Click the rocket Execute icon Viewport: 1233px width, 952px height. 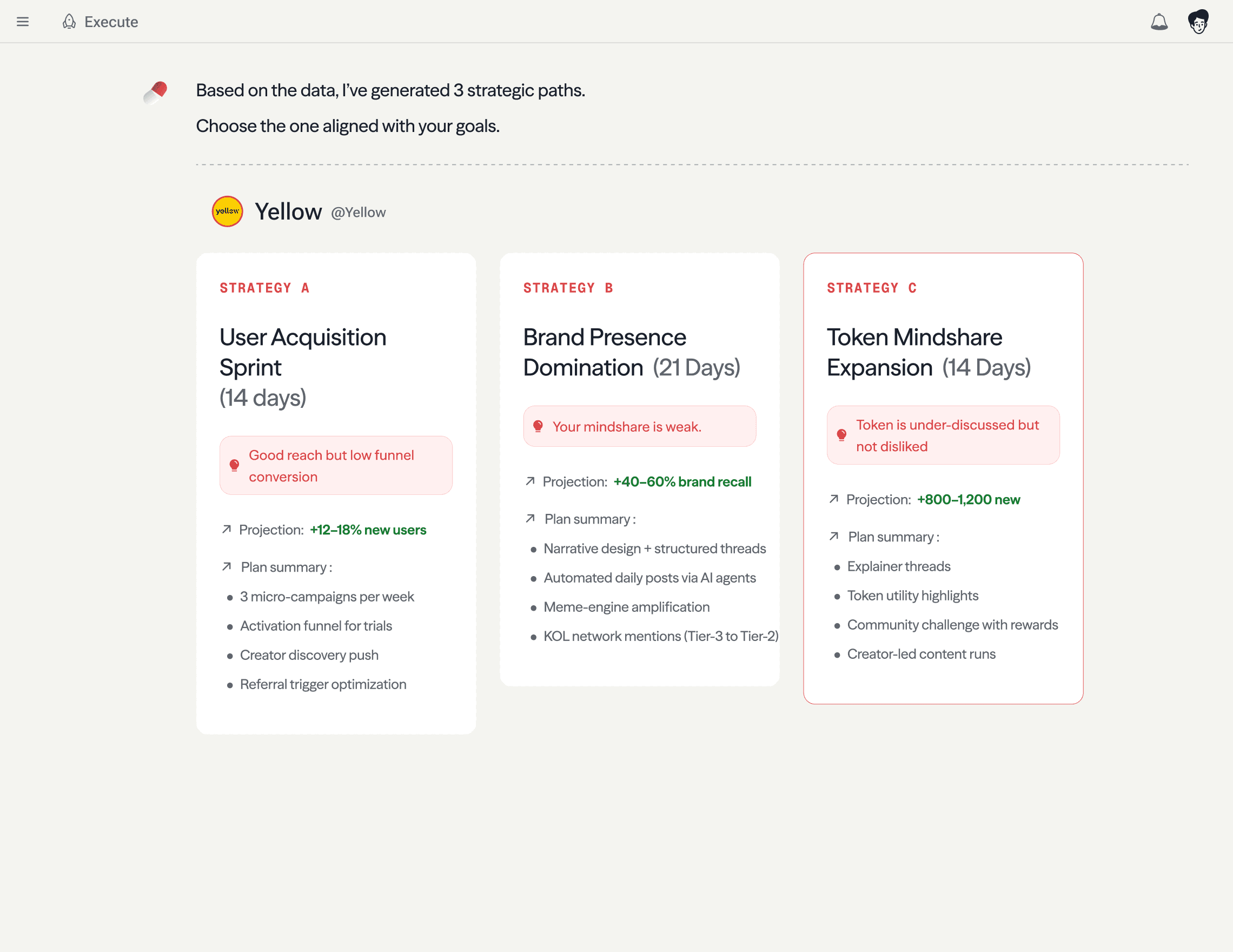point(69,22)
